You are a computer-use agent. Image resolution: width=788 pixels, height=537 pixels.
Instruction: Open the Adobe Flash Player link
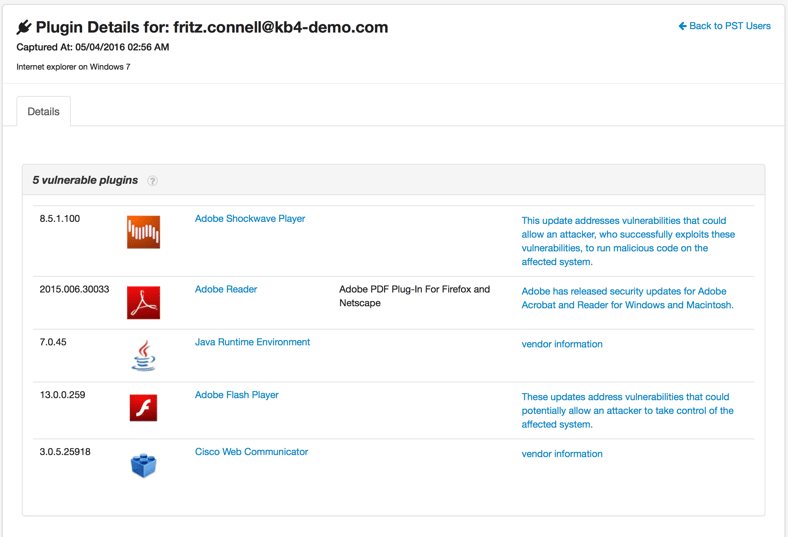pos(237,395)
